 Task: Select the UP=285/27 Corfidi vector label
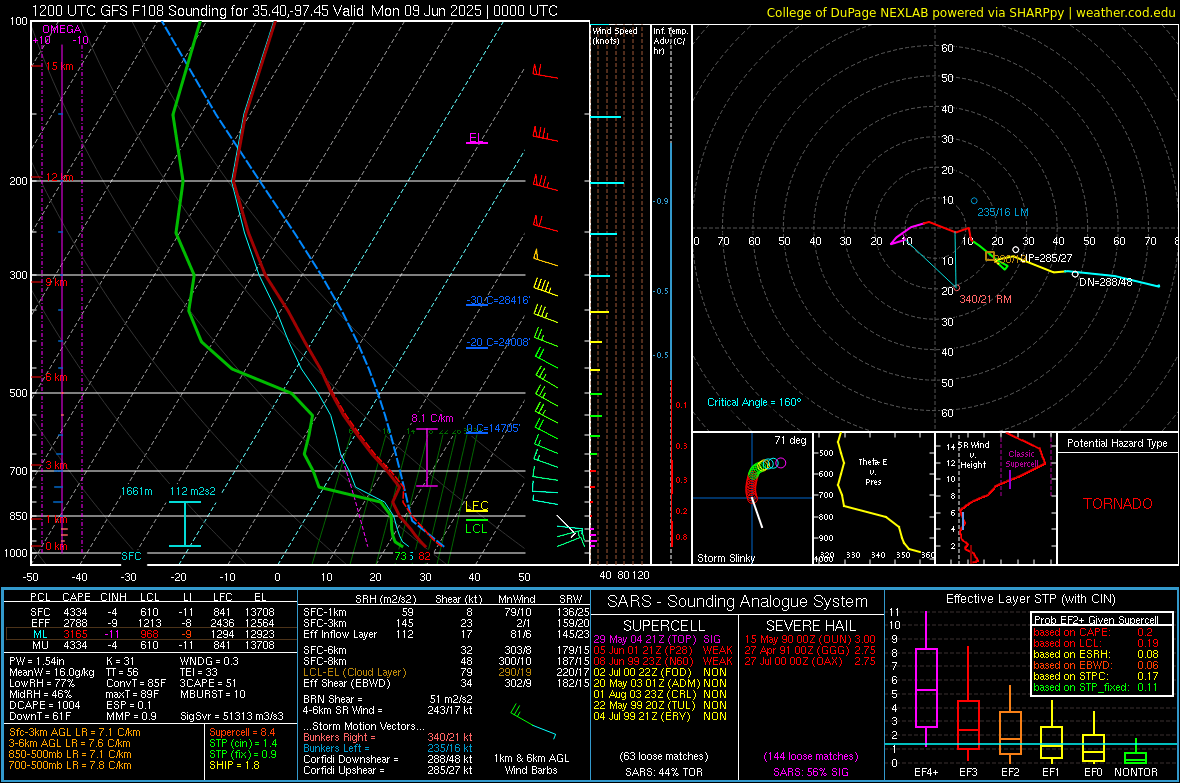click(1046, 258)
